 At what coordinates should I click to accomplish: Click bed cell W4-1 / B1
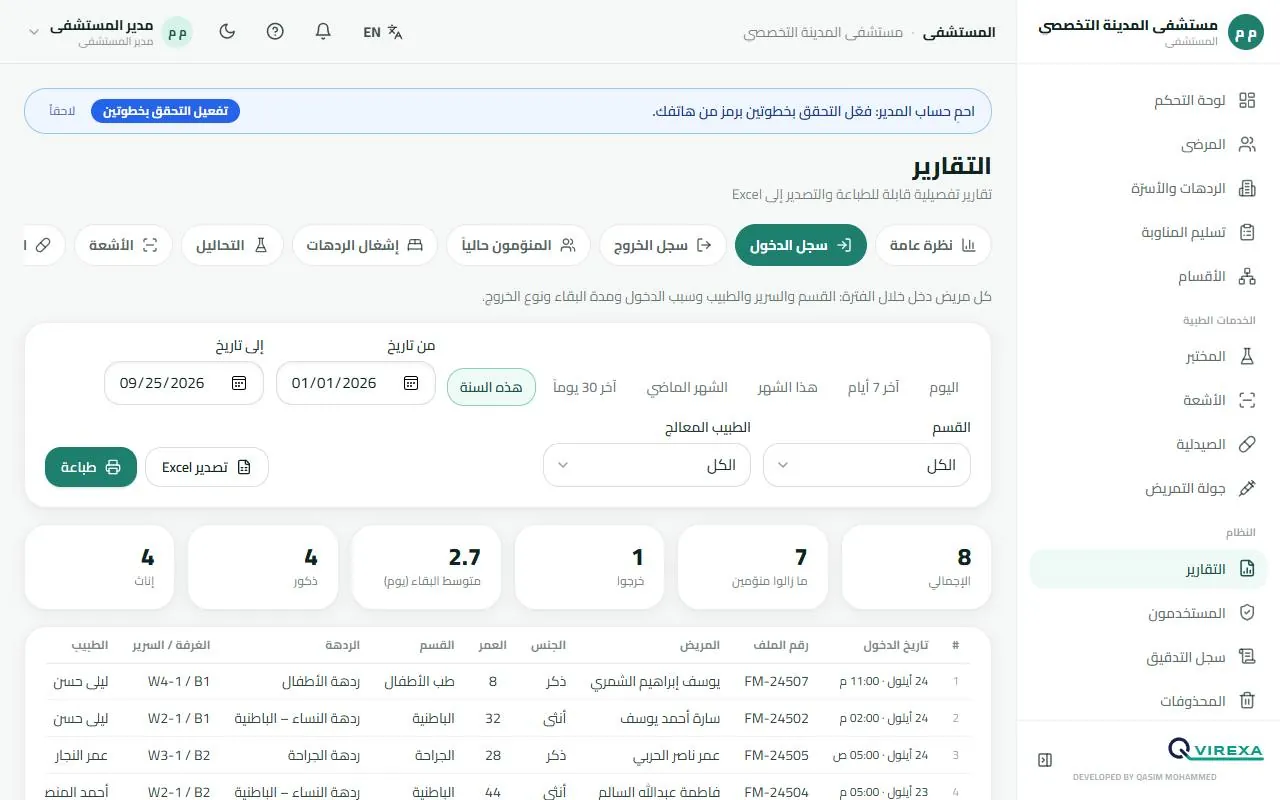[179, 682]
